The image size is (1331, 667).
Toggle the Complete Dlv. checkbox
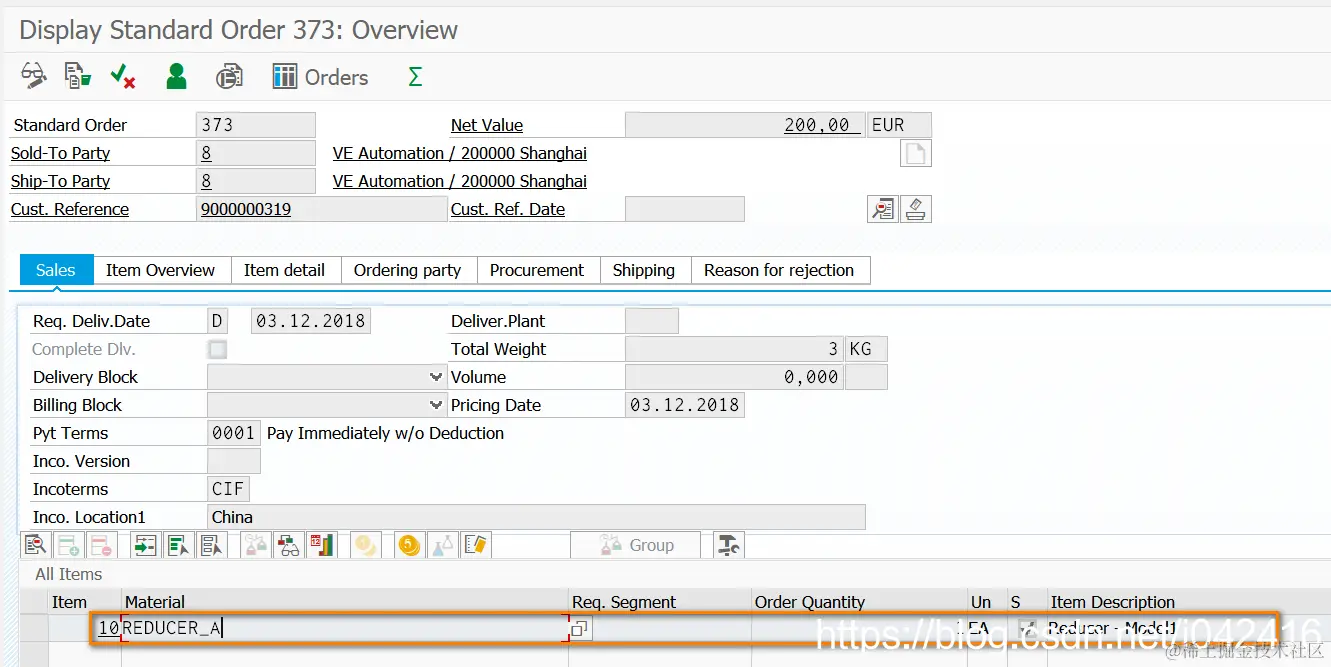217,349
